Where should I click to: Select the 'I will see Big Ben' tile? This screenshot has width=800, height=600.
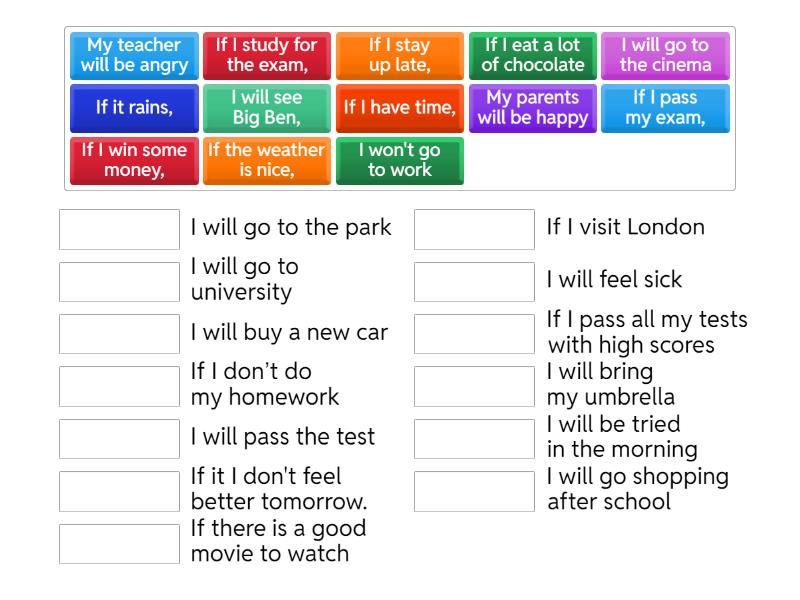click(x=267, y=108)
